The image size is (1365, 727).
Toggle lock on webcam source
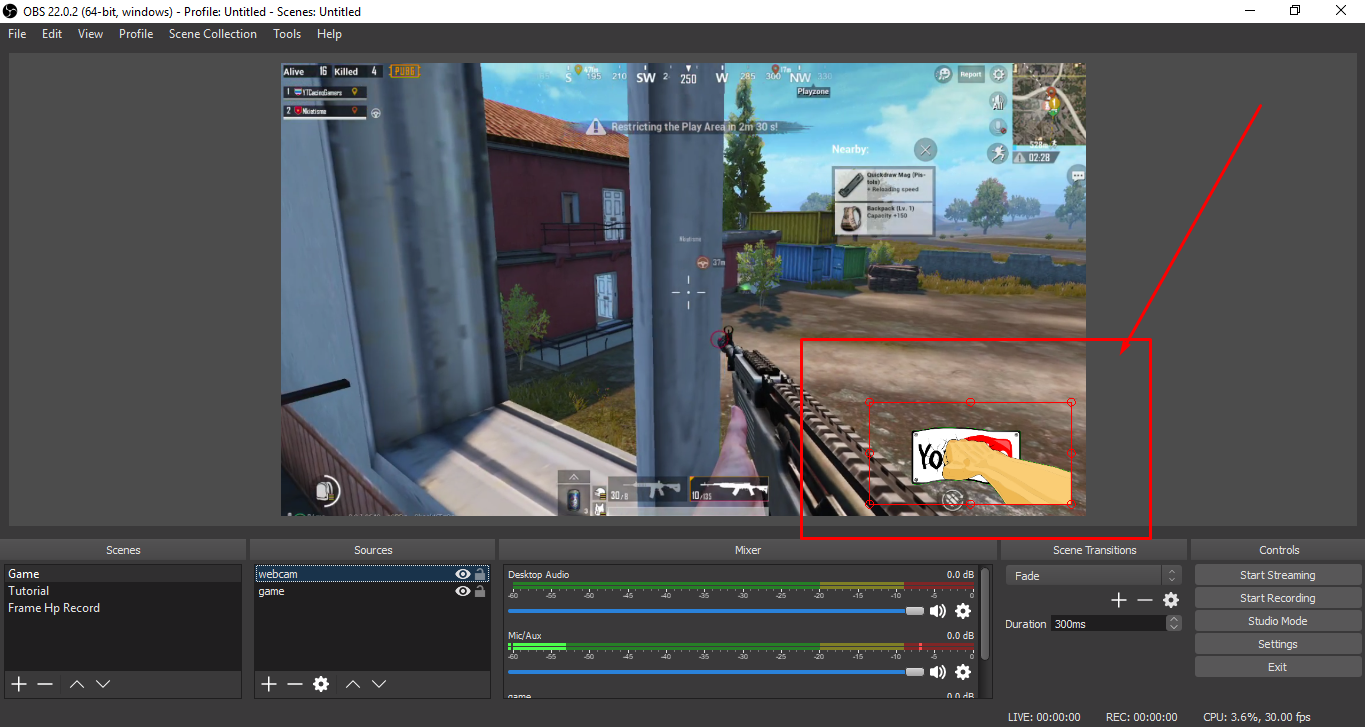pos(480,574)
